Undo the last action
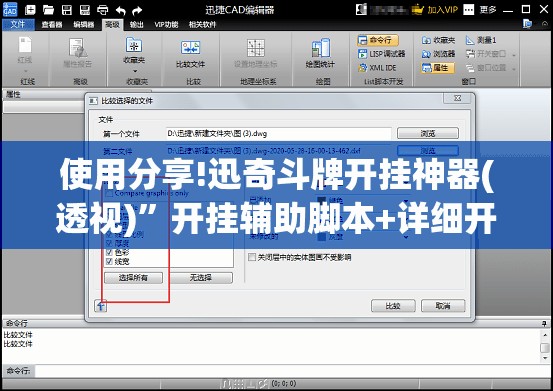Screen dimensions: 553x391 (121, 10)
